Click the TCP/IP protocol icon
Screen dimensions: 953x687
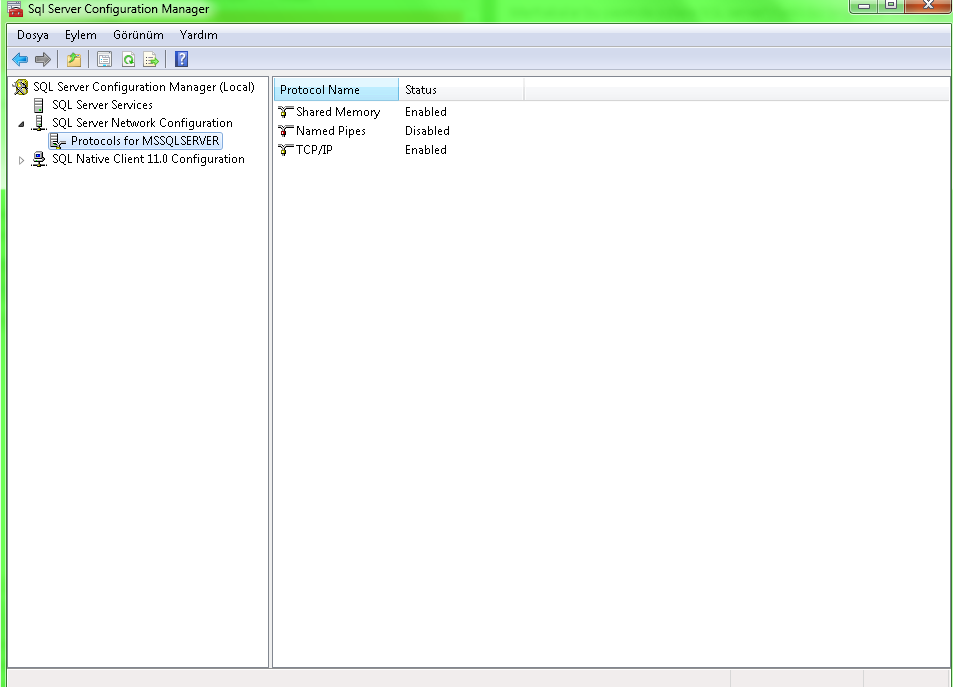(x=286, y=150)
